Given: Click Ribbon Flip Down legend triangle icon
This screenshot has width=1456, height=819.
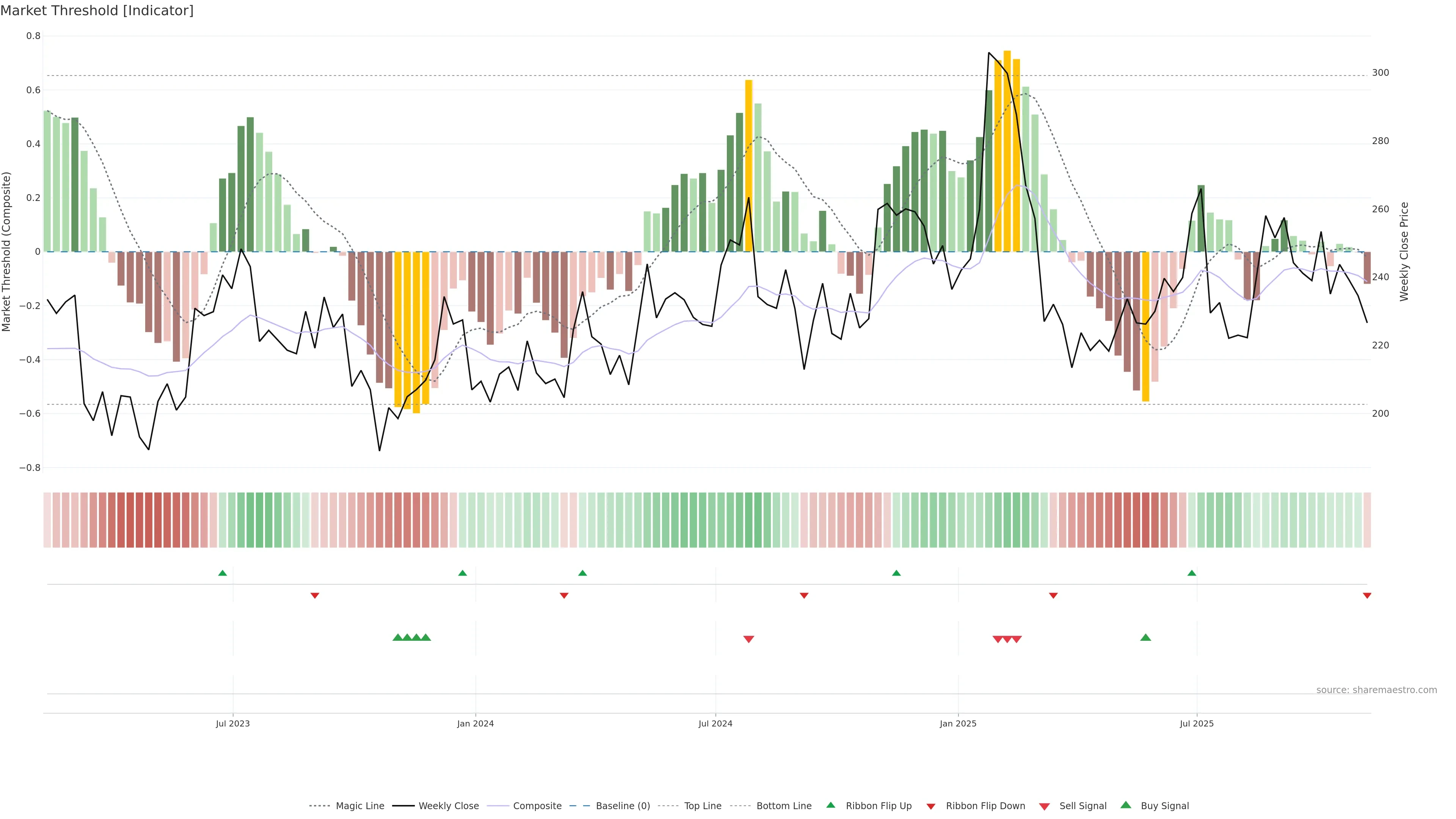Looking at the screenshot, I should point(931,806).
